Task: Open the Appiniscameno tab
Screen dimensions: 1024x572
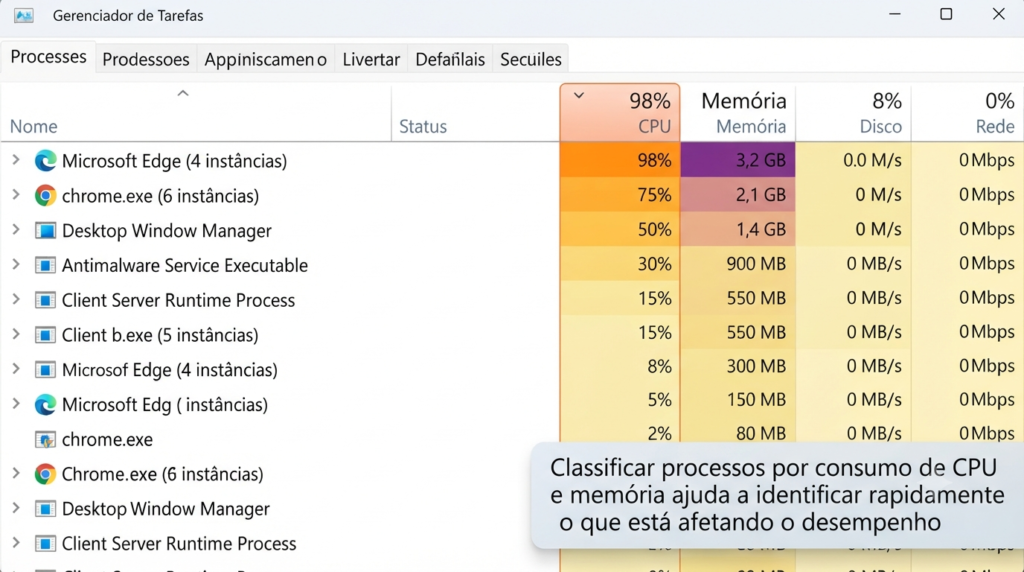Action: point(265,59)
